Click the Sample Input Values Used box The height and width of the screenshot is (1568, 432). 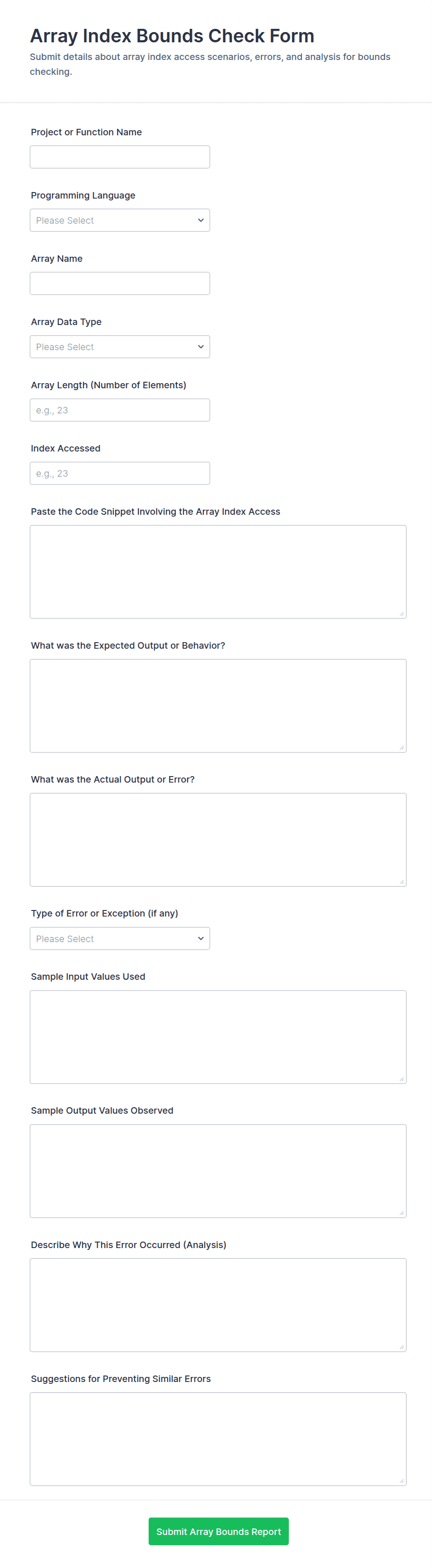click(218, 1037)
